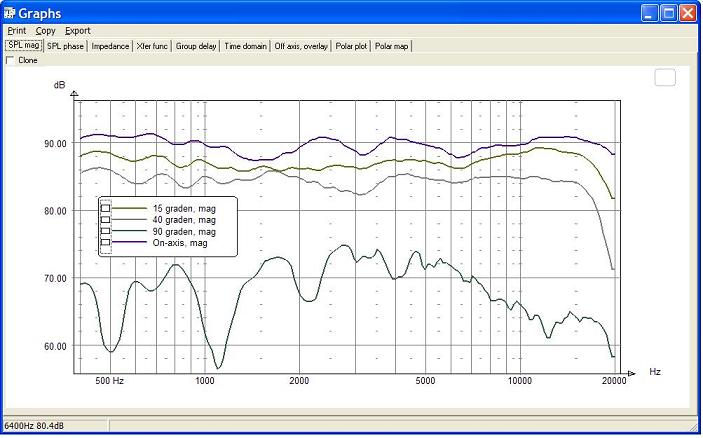Click the window resize grip in corner

click(x=693, y=426)
